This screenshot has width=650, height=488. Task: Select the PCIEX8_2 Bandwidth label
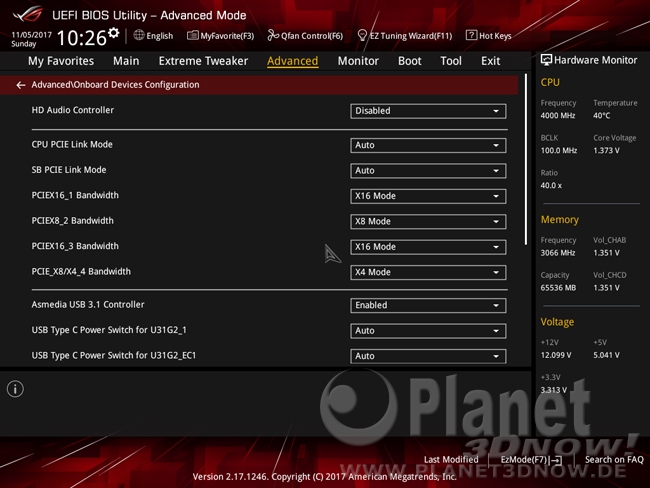pos(73,221)
